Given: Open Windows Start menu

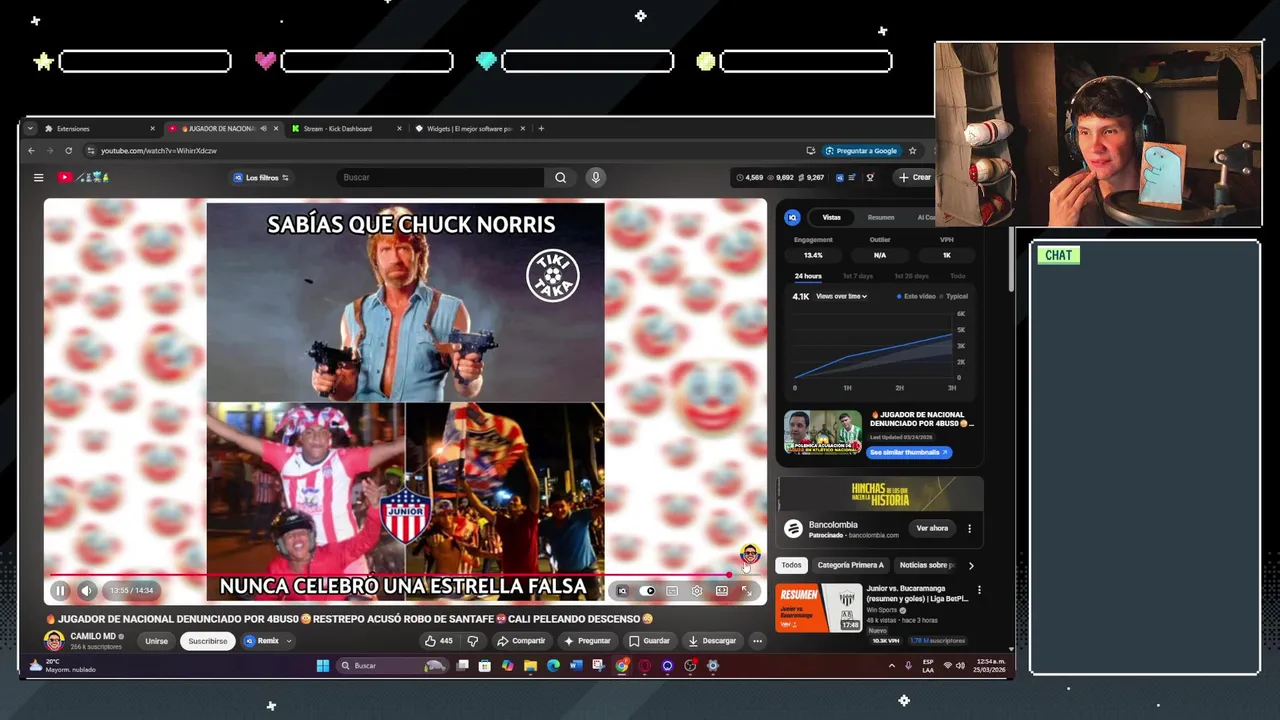Looking at the screenshot, I should pyautogui.click(x=323, y=666).
